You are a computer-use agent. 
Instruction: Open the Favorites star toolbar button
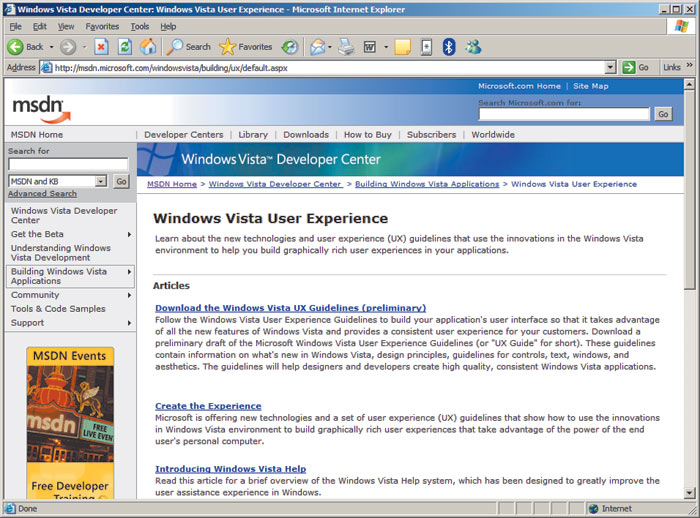pos(246,47)
